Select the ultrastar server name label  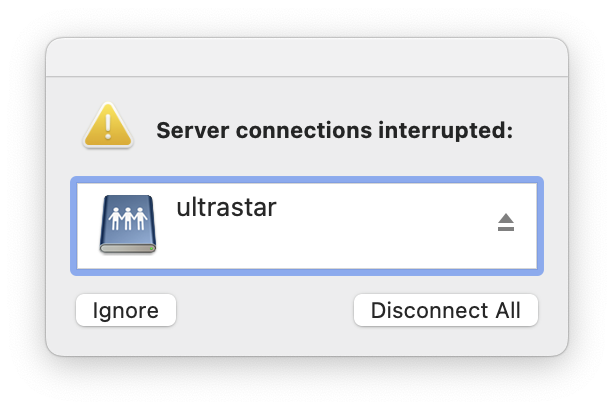pos(226,207)
